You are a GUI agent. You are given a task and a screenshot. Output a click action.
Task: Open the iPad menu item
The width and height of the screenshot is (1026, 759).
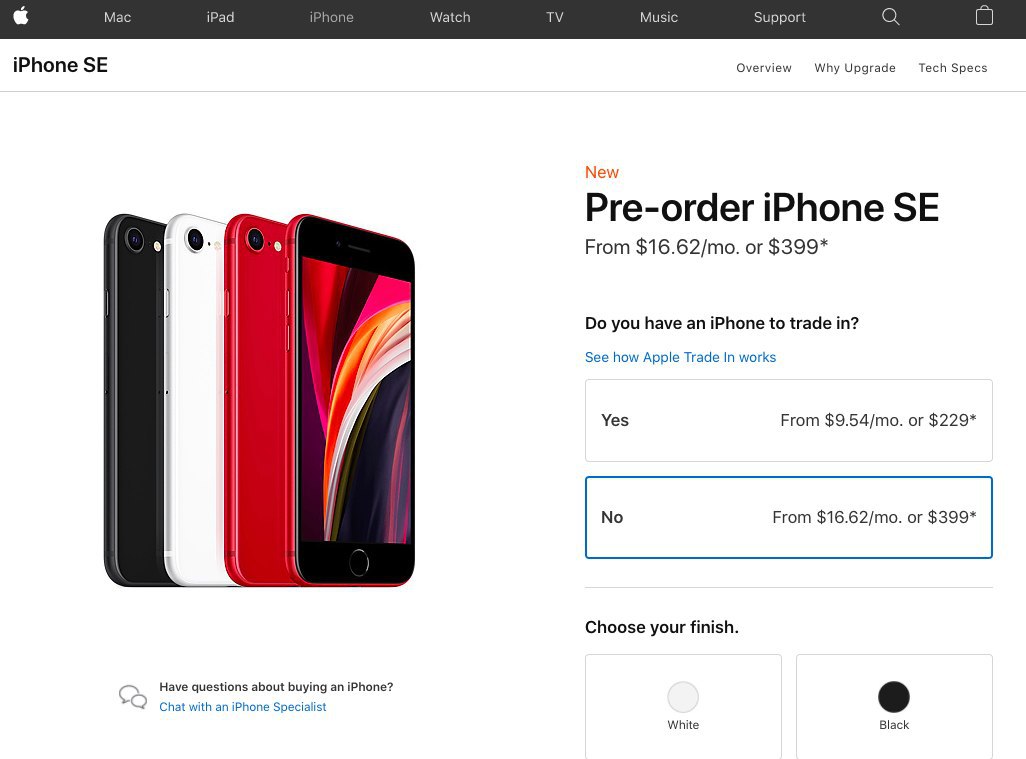(221, 18)
